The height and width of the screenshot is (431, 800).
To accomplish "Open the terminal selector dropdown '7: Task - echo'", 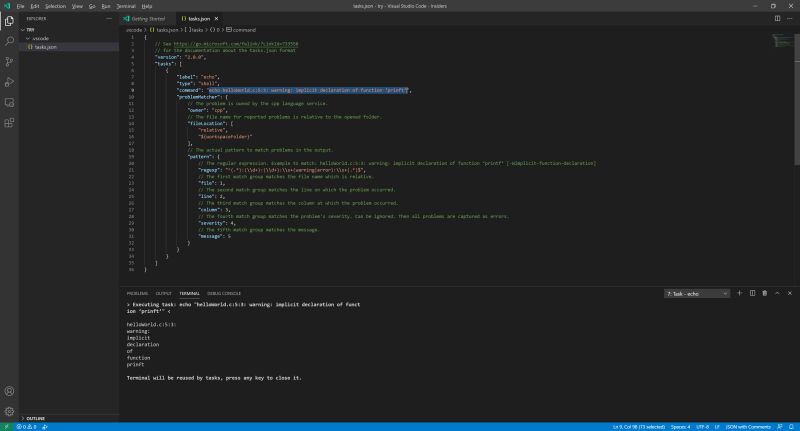I will [697, 294].
